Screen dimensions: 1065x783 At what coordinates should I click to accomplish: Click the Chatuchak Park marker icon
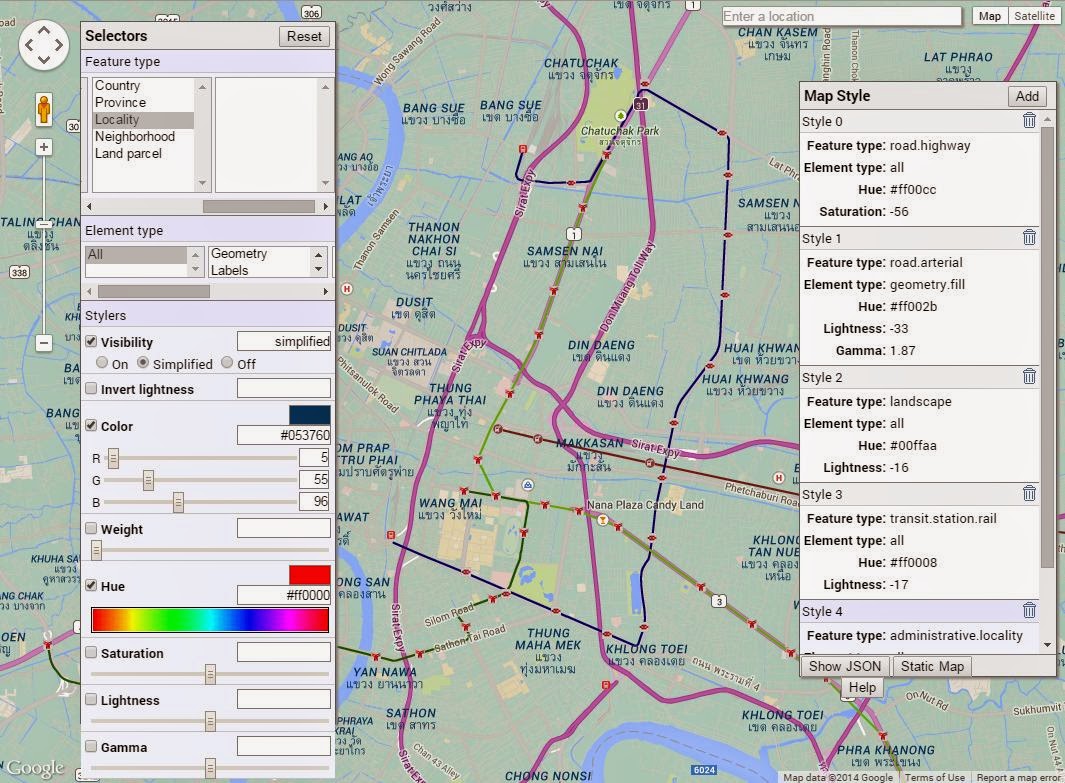620,116
